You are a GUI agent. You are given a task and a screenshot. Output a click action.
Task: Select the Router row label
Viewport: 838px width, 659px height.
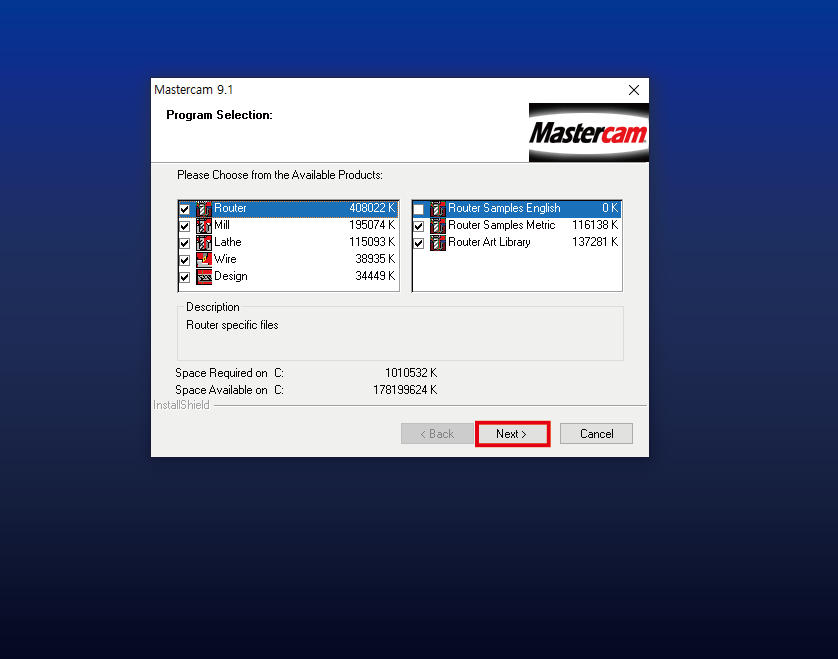point(230,208)
